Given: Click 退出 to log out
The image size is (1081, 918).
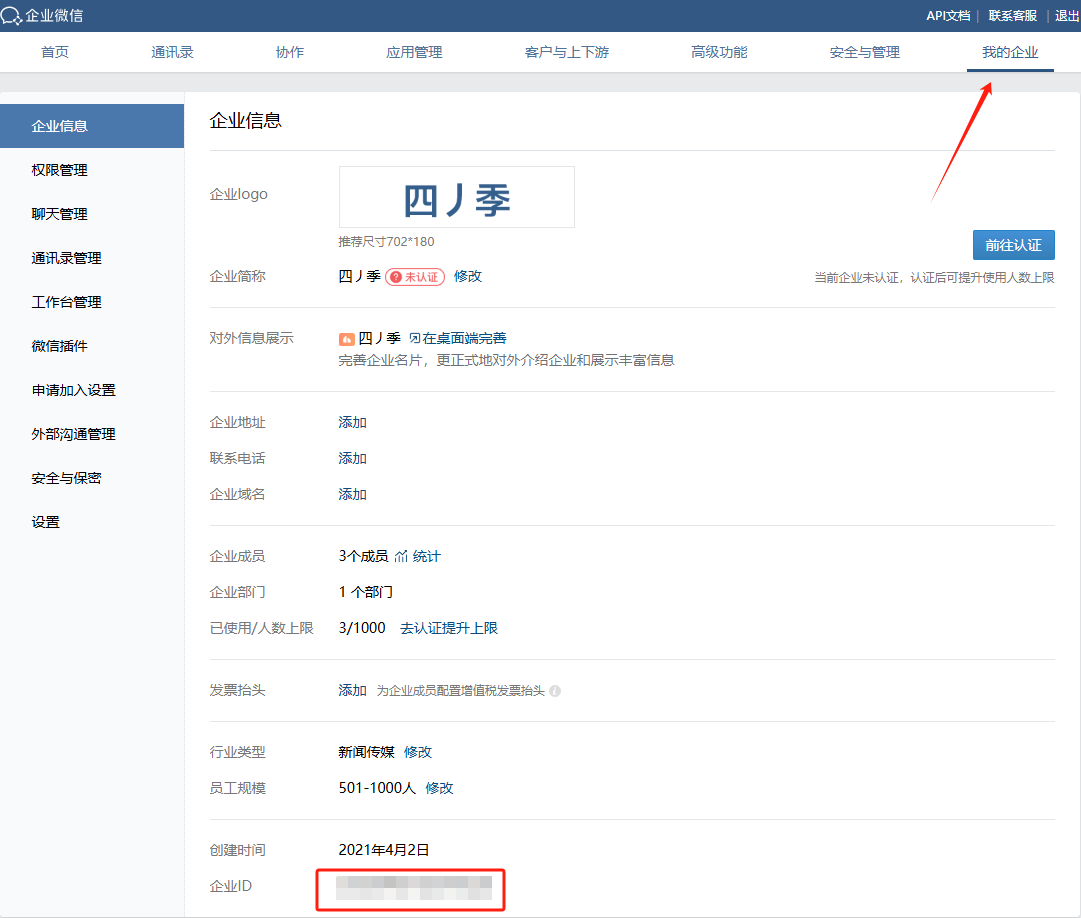Looking at the screenshot, I should point(1067,16).
